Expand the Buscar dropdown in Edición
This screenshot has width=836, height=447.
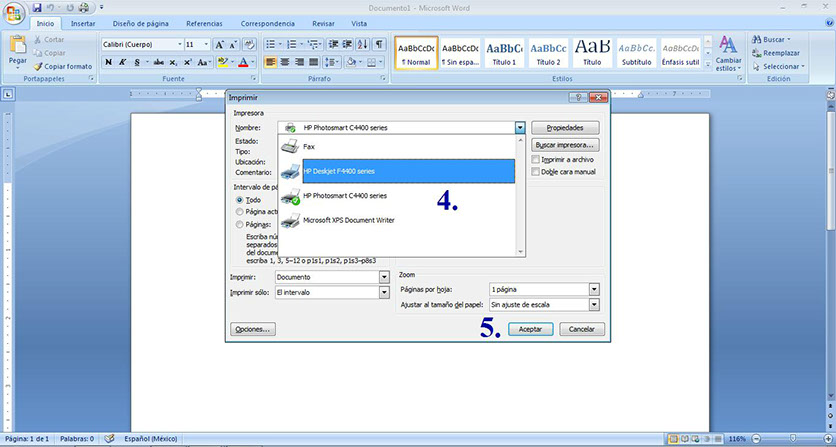tap(789, 39)
